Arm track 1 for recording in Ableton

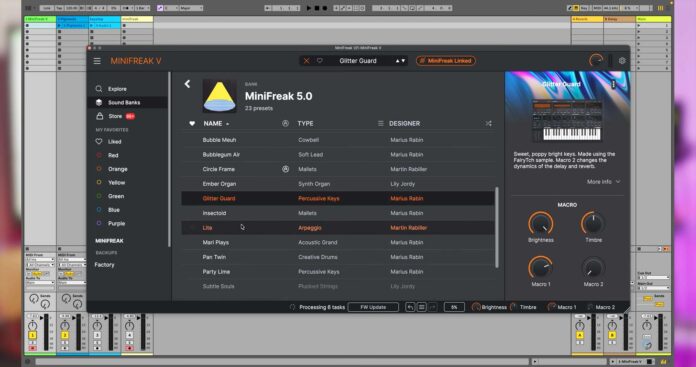point(32,348)
